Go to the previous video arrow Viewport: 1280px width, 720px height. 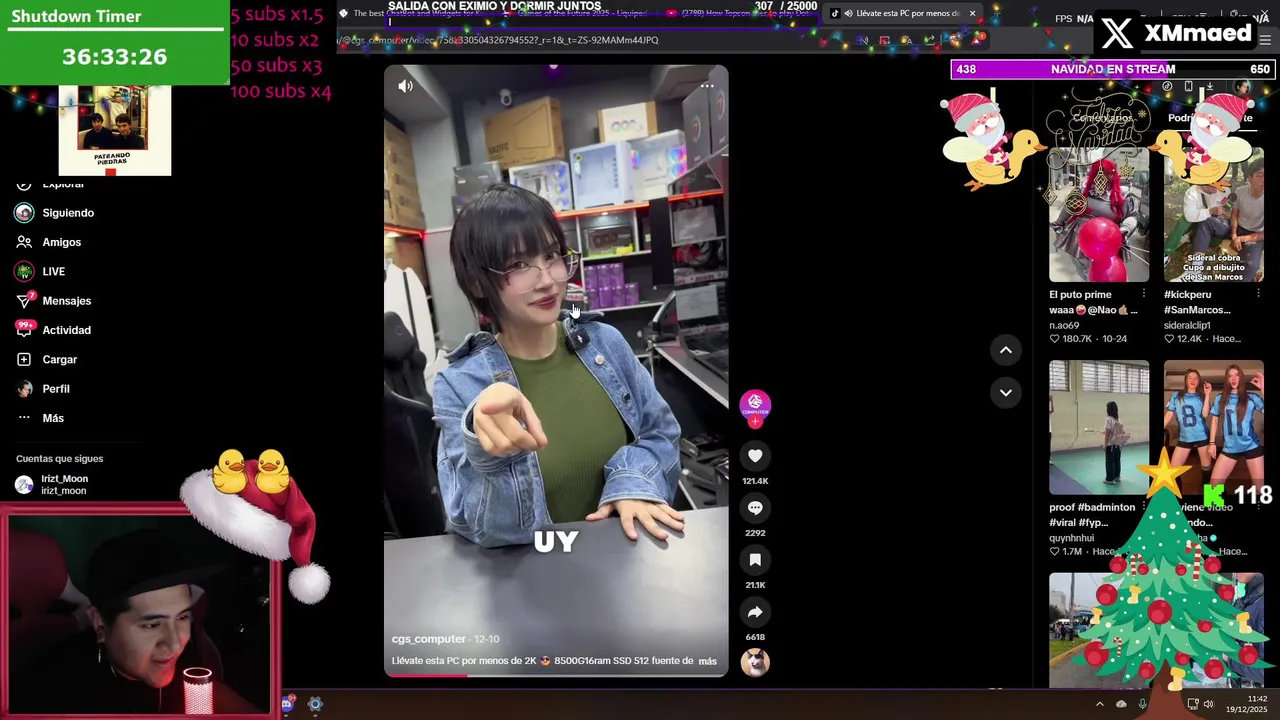click(x=1006, y=350)
